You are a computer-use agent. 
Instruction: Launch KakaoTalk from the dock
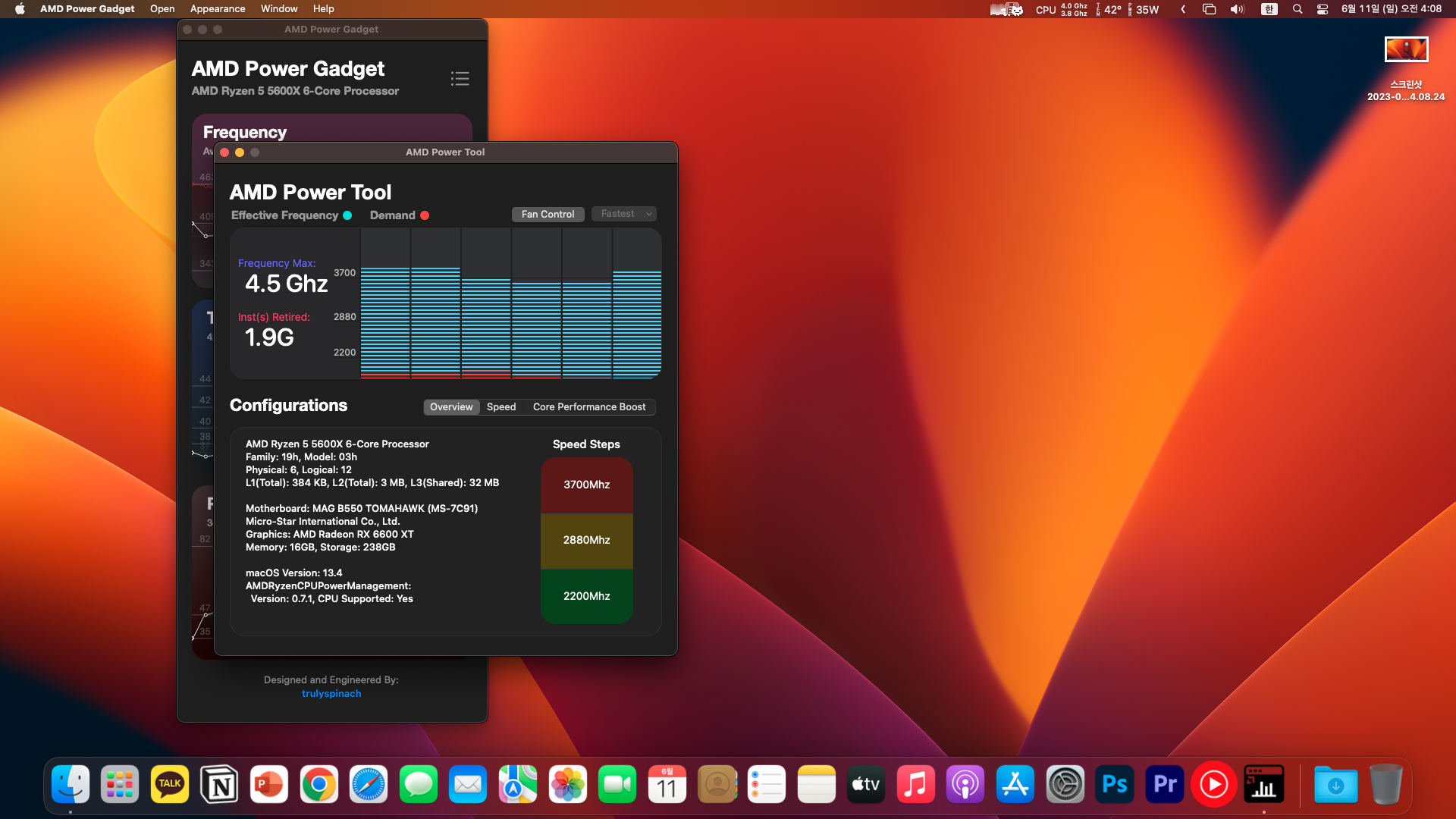pyautogui.click(x=170, y=784)
